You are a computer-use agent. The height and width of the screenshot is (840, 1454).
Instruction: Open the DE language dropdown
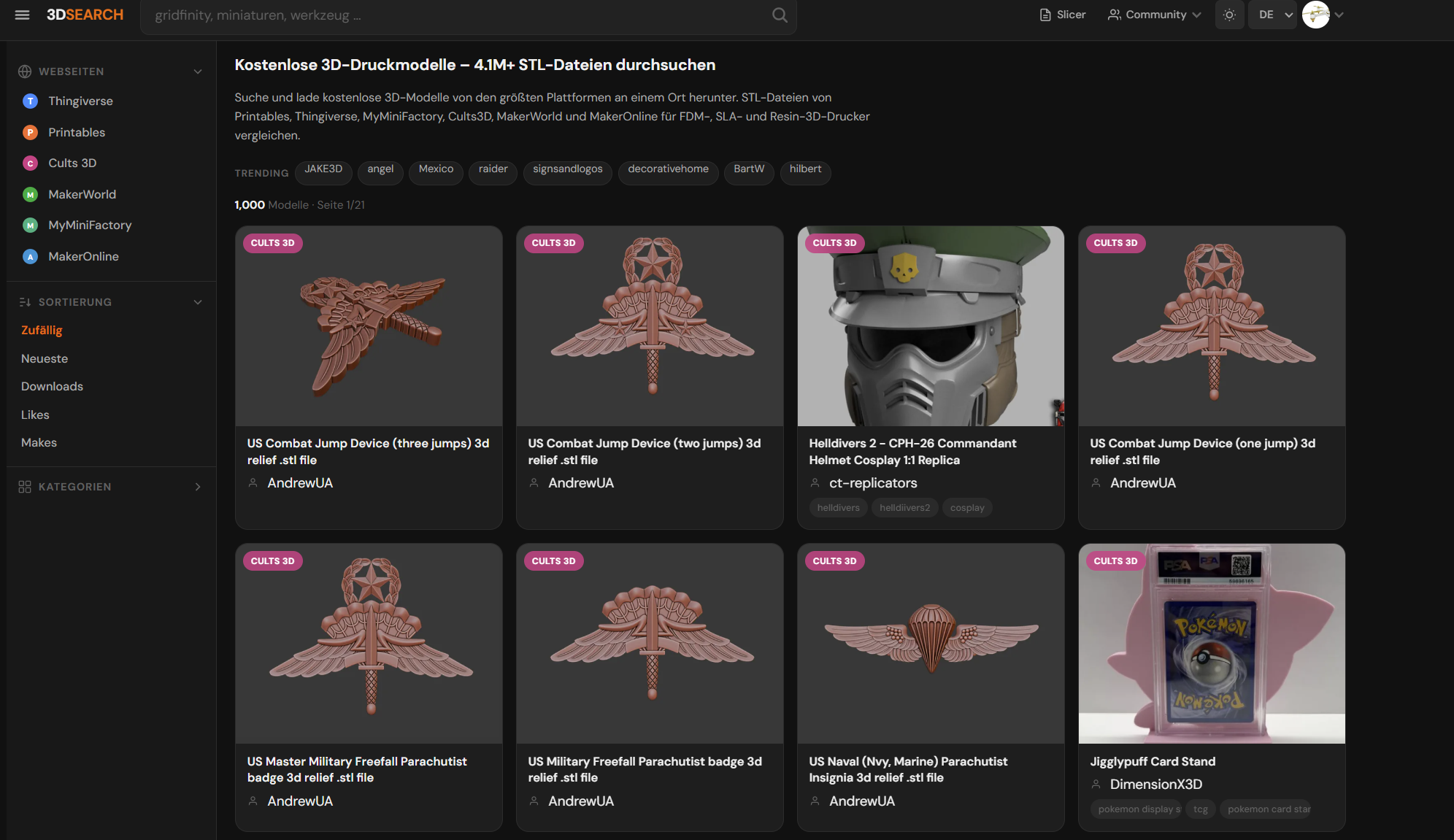pyautogui.click(x=1272, y=15)
